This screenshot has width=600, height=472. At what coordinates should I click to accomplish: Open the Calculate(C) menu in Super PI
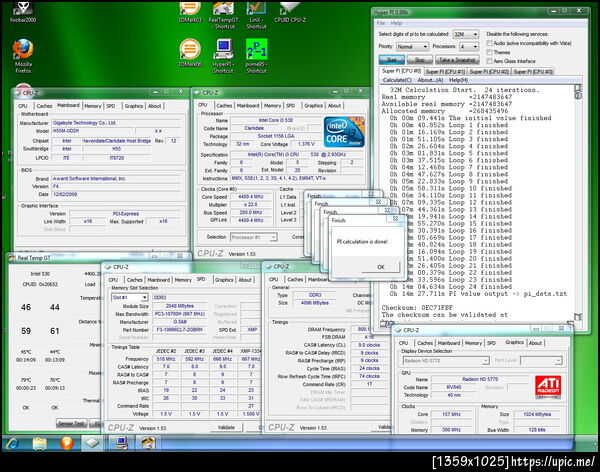397,80
